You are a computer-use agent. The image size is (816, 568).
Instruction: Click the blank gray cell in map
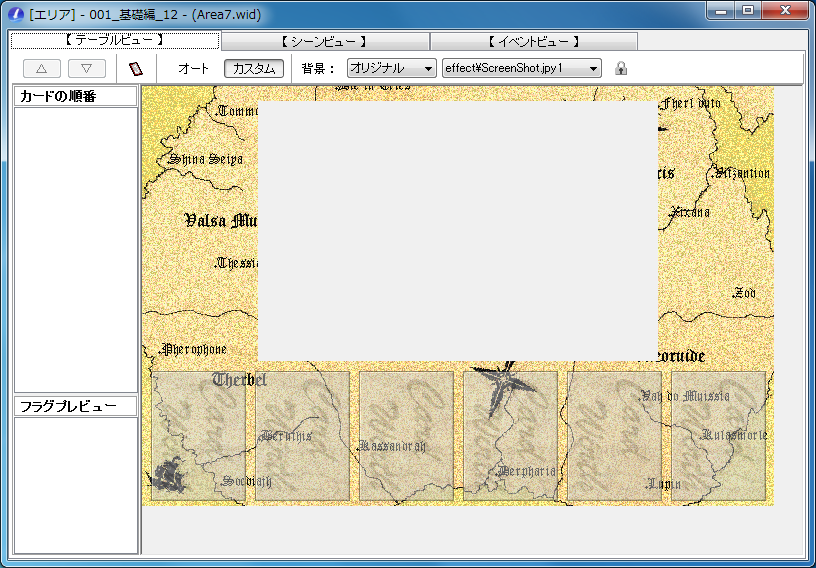[458, 231]
